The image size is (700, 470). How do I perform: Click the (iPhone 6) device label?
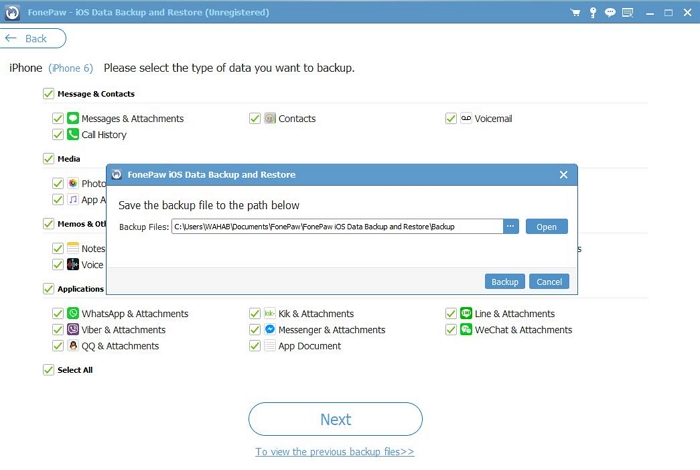click(71, 68)
